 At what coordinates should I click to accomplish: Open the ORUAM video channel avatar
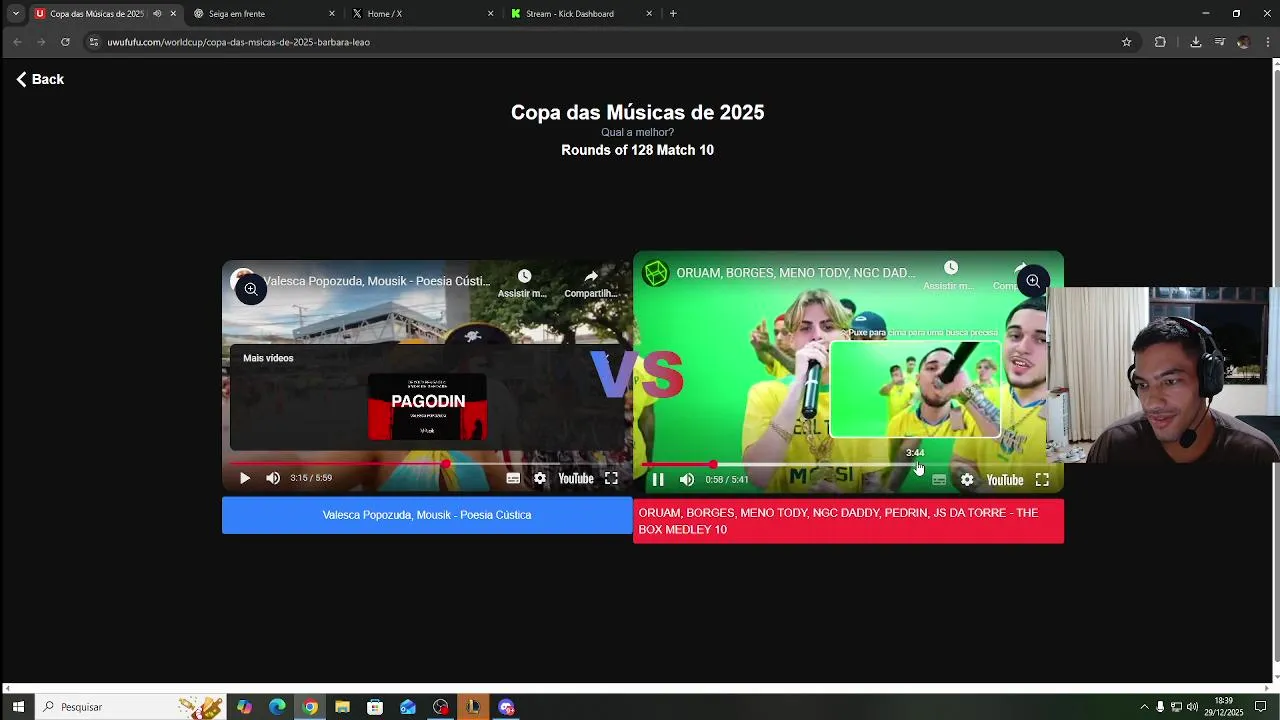click(x=655, y=273)
